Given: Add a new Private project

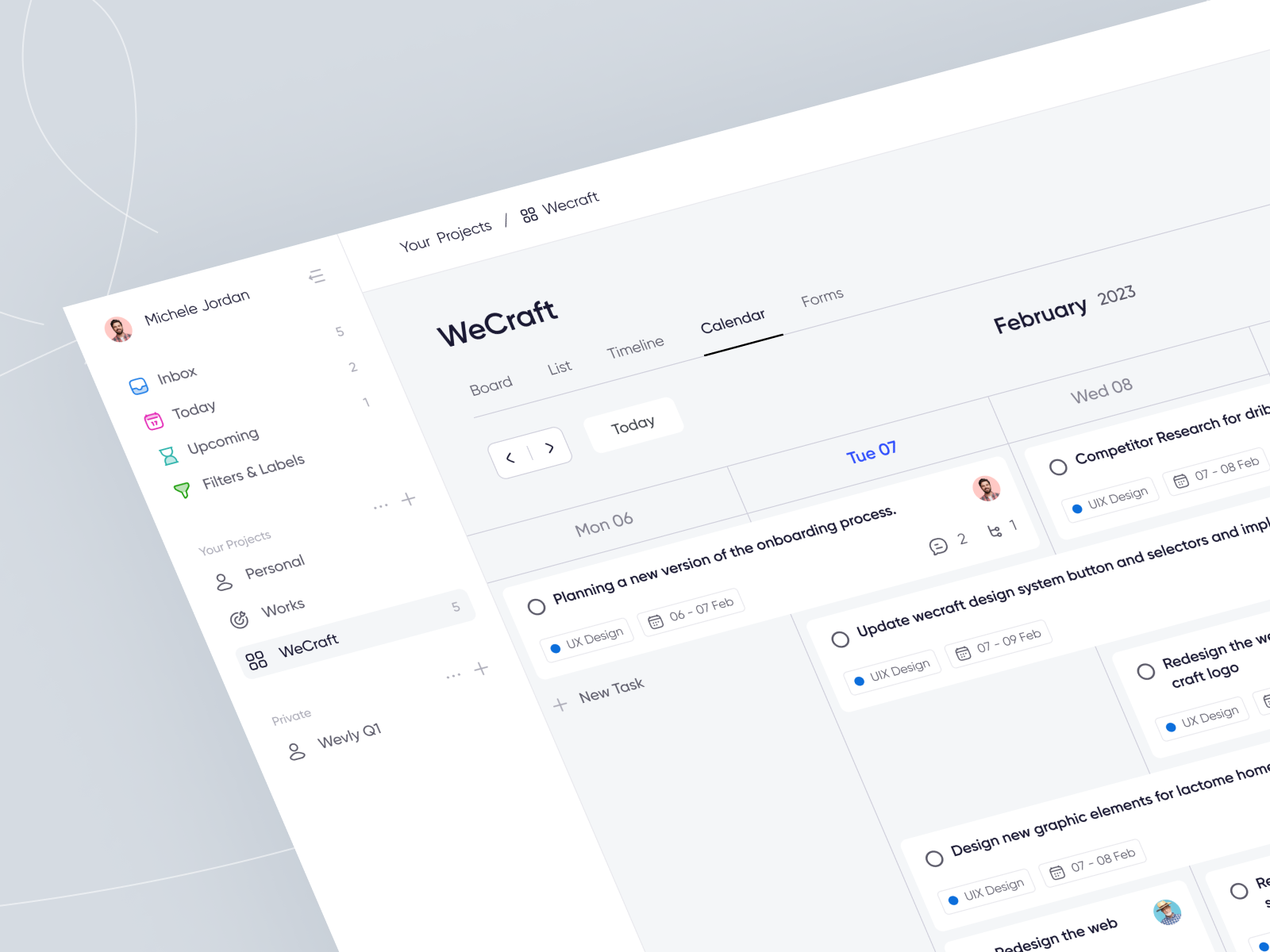Looking at the screenshot, I should pyautogui.click(x=481, y=669).
